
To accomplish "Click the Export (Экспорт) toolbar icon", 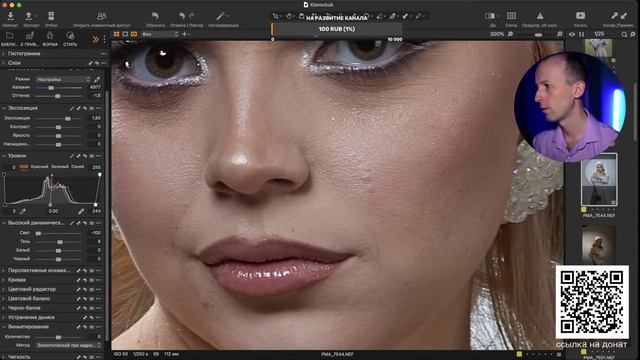I will click(29, 16).
